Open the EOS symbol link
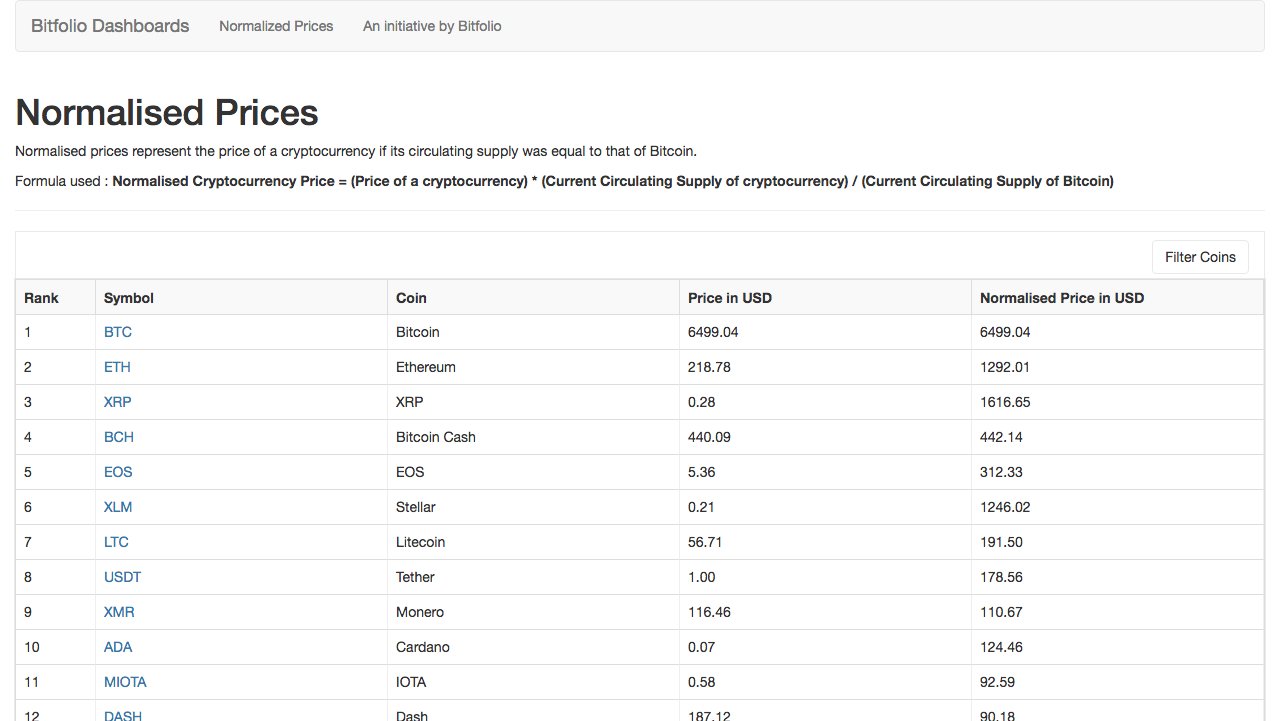Screen dimensions: 1280x721 [x=118, y=472]
